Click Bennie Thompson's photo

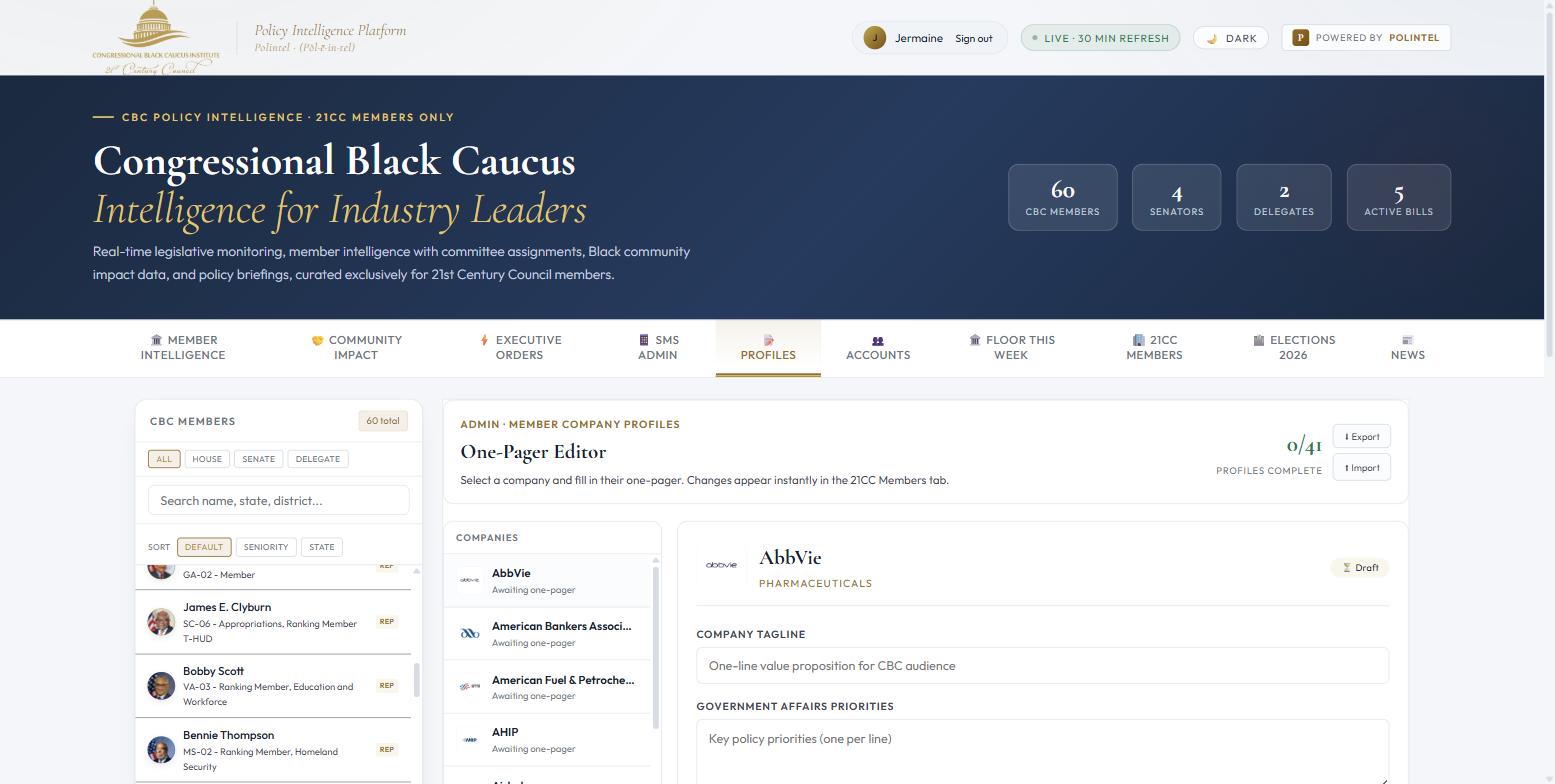coord(161,750)
